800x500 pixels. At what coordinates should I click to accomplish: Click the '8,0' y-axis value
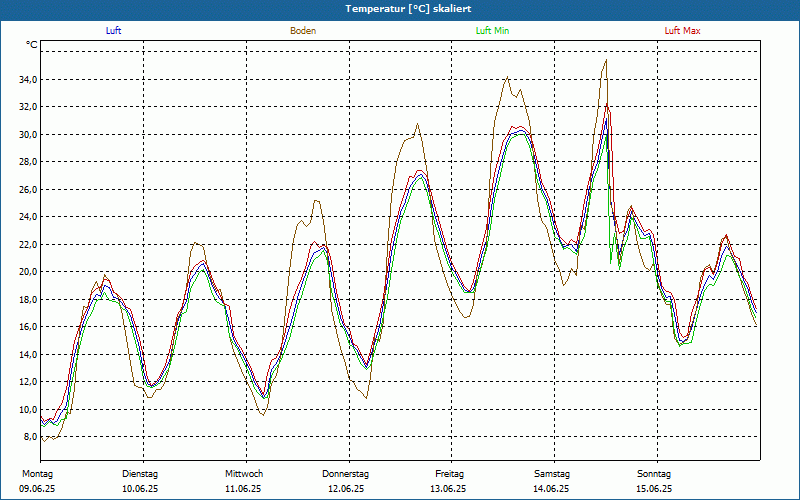(30, 437)
